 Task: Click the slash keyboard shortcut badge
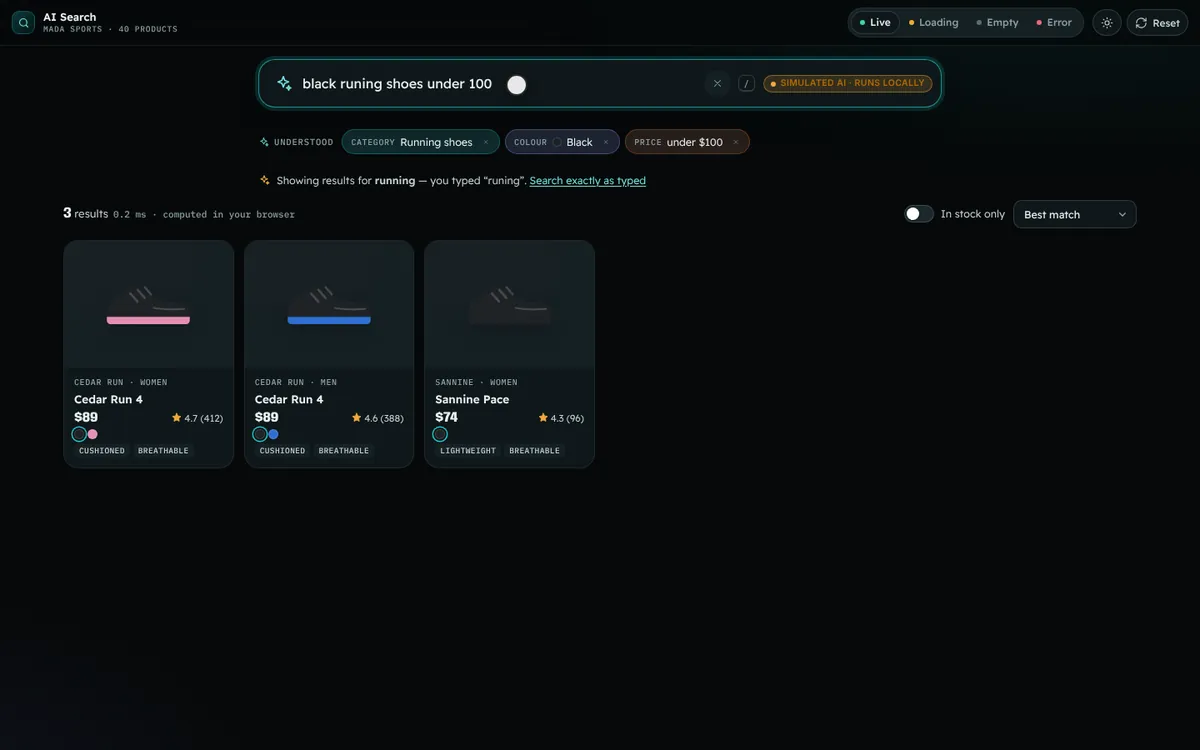[x=746, y=84]
